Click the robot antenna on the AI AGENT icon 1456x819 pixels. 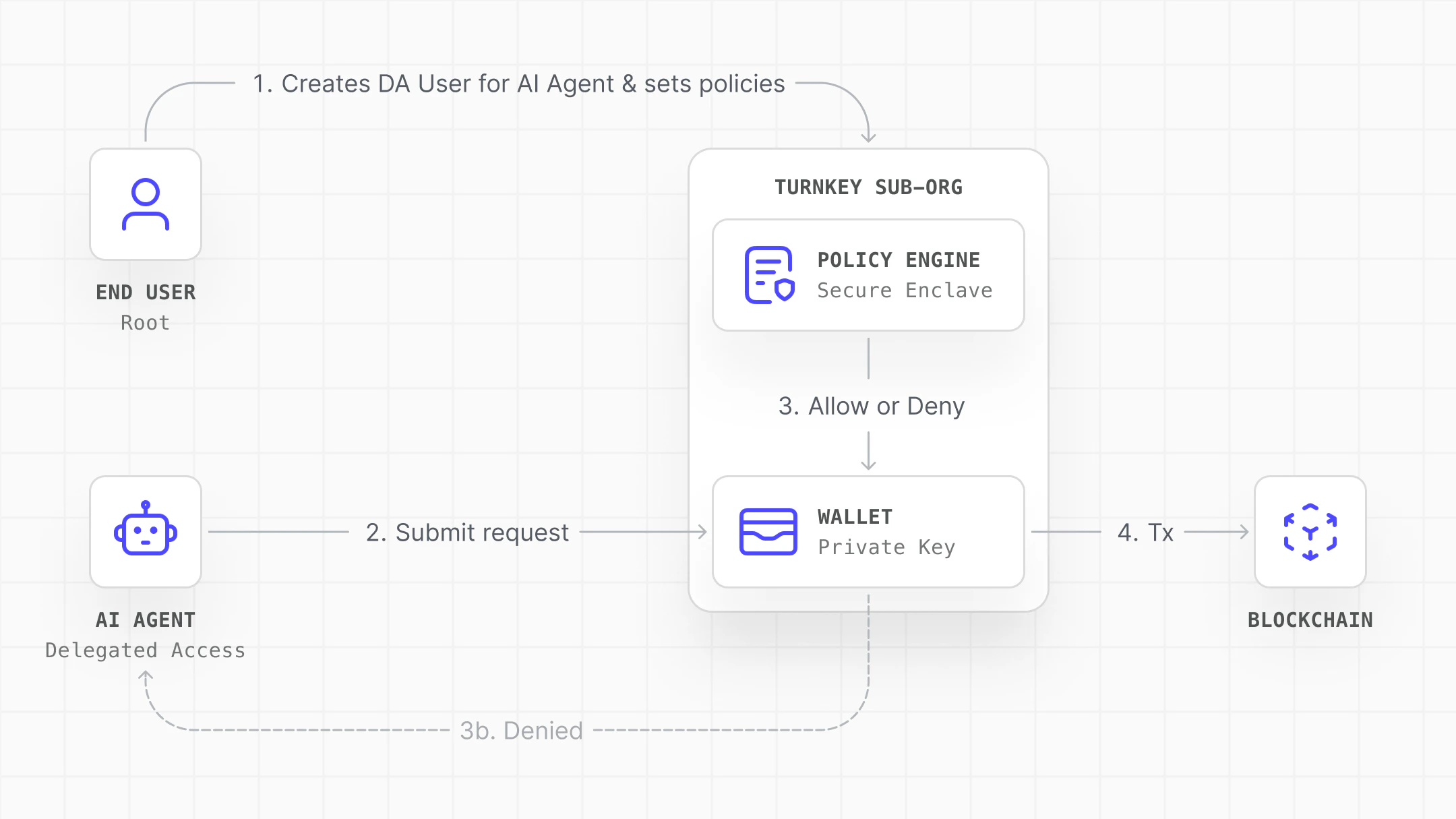[x=145, y=507]
